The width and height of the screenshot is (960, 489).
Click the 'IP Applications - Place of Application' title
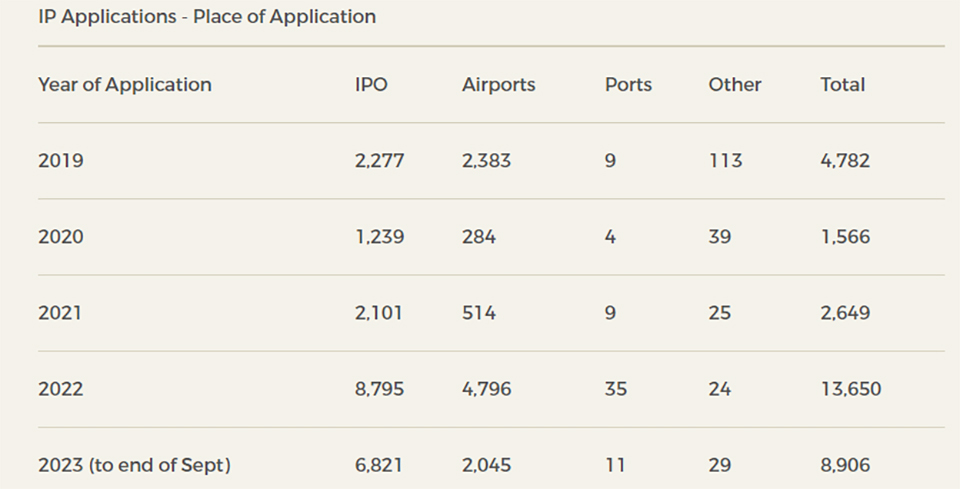tap(207, 17)
